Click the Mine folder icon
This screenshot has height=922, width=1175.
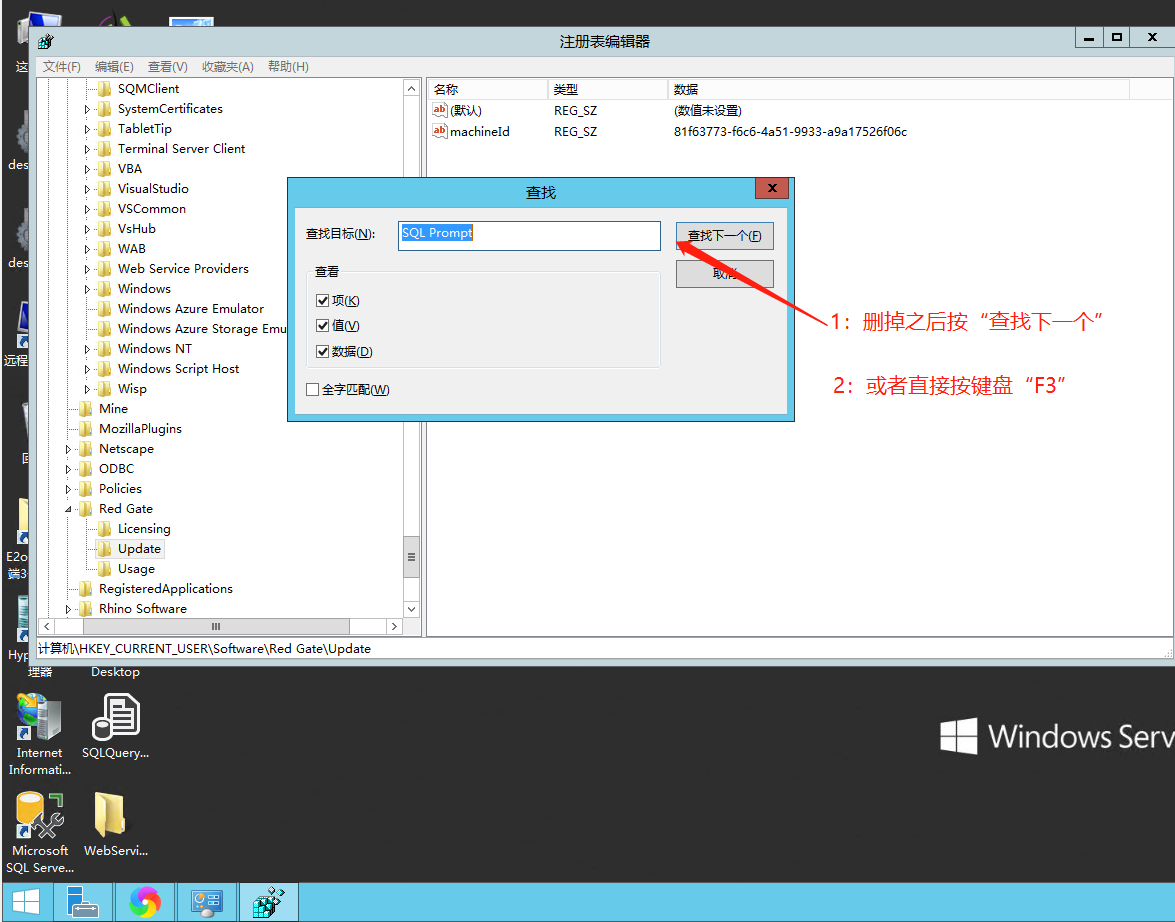pos(86,409)
